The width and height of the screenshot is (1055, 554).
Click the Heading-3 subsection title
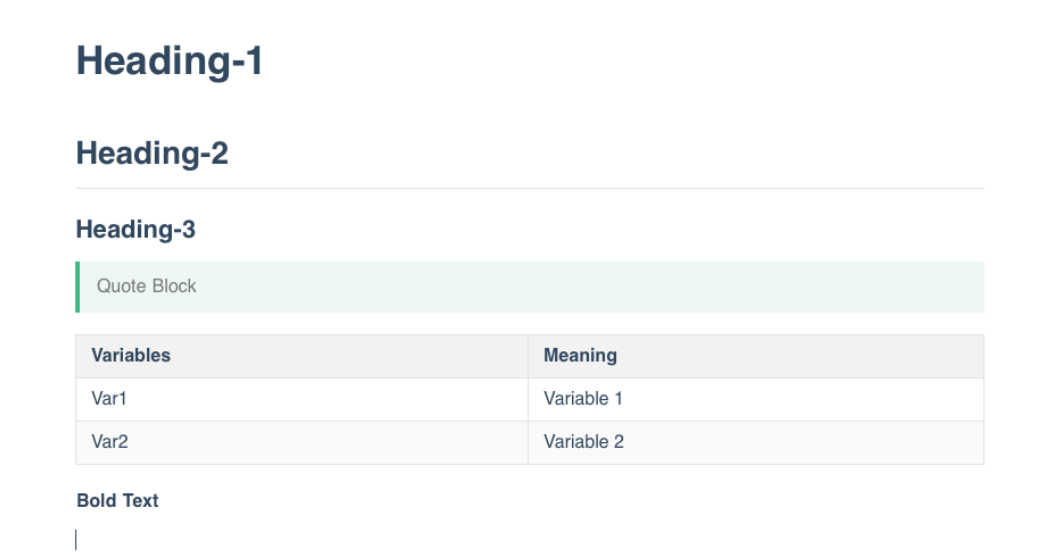[135, 230]
